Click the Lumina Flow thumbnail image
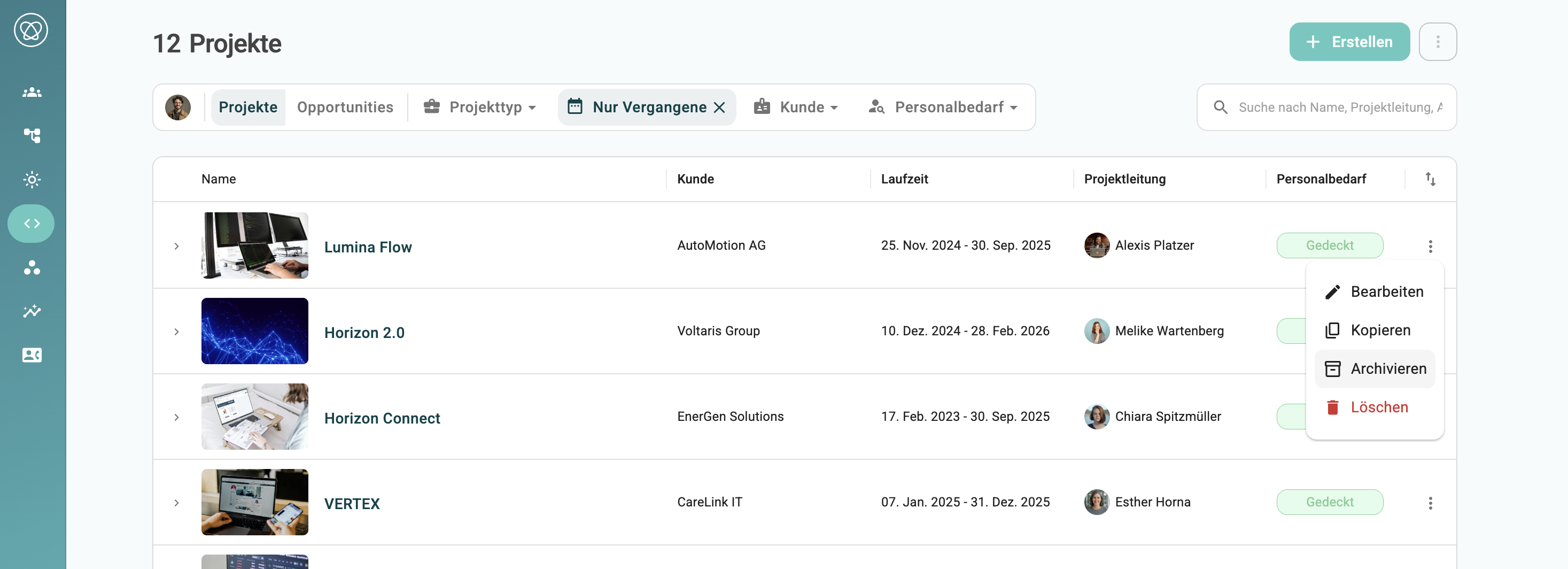Screen dimensions: 1568x569 tap(254, 245)
